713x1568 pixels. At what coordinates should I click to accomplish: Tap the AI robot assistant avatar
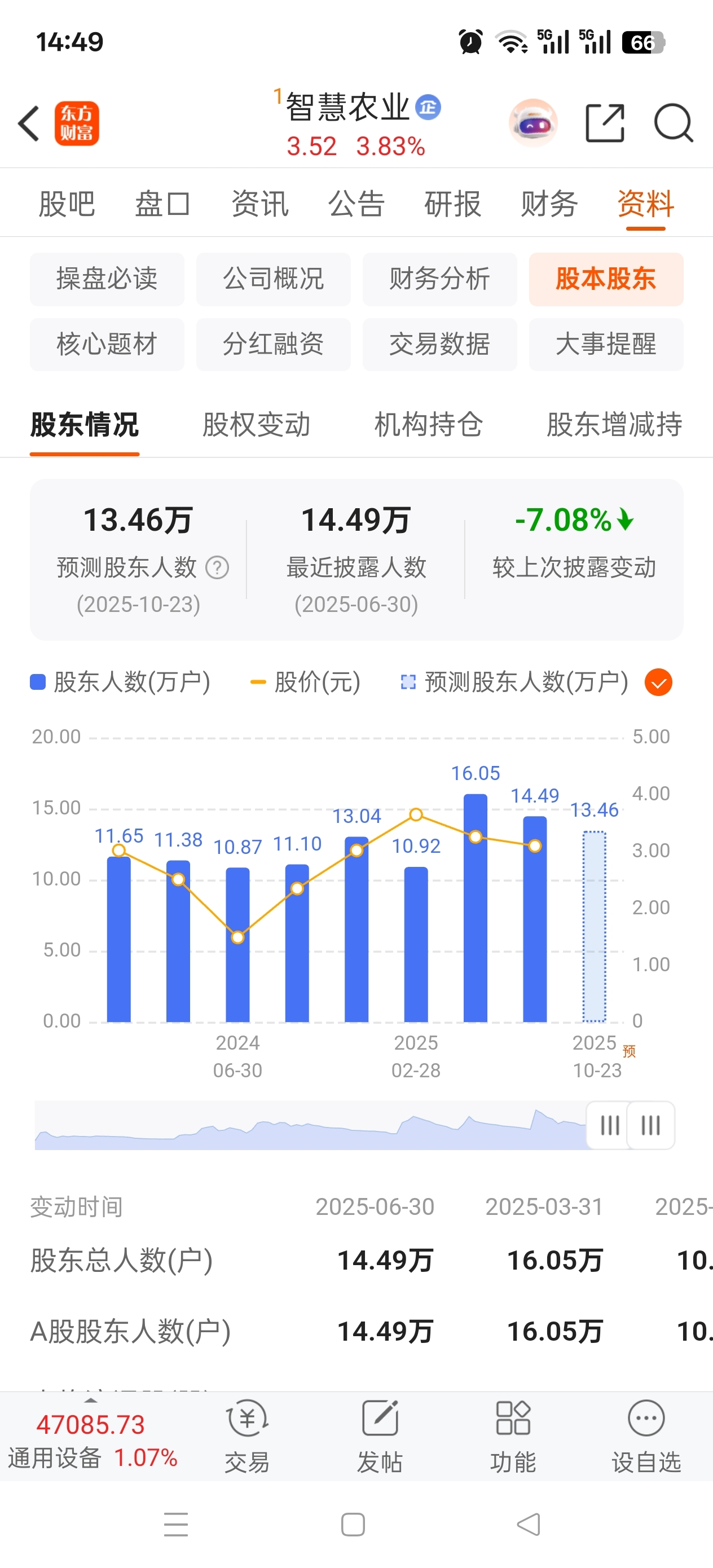[x=532, y=123]
